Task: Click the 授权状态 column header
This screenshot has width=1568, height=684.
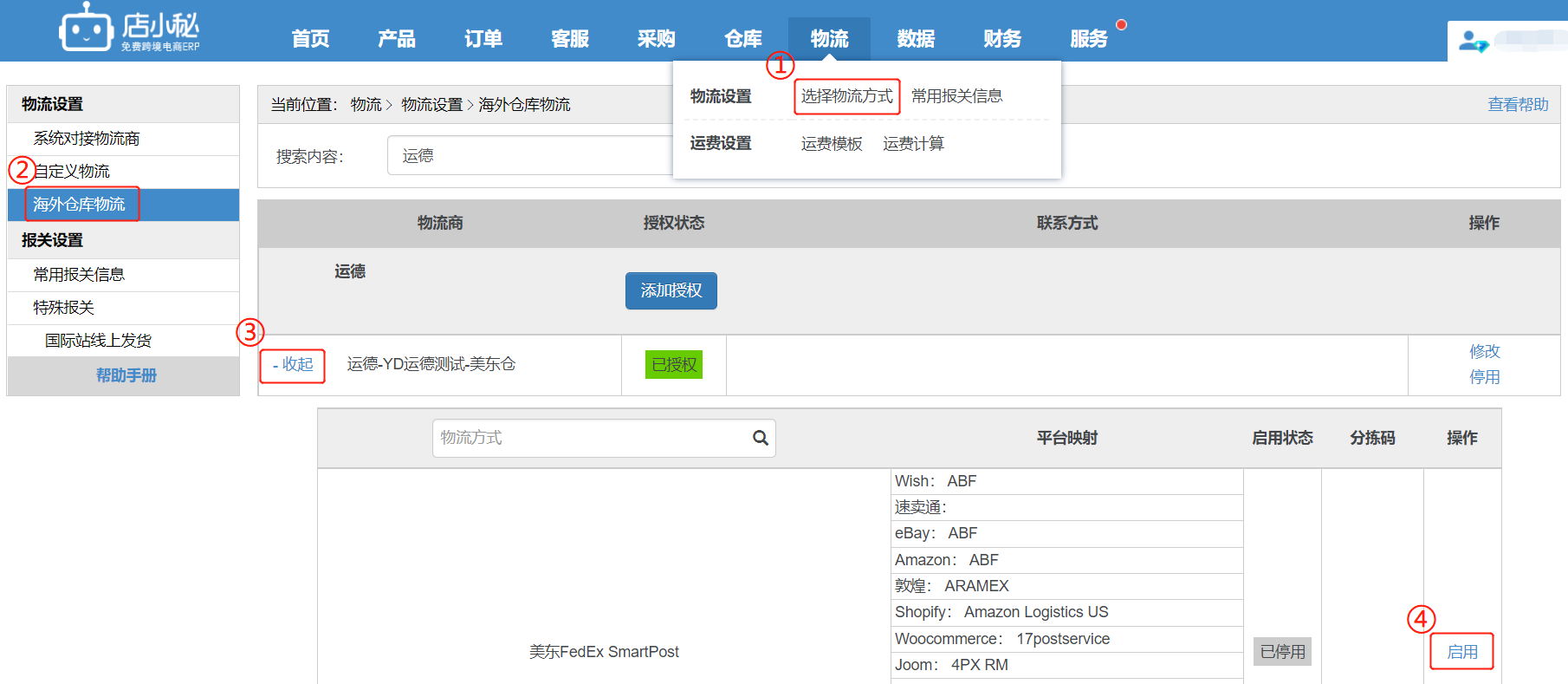Action: point(674,223)
